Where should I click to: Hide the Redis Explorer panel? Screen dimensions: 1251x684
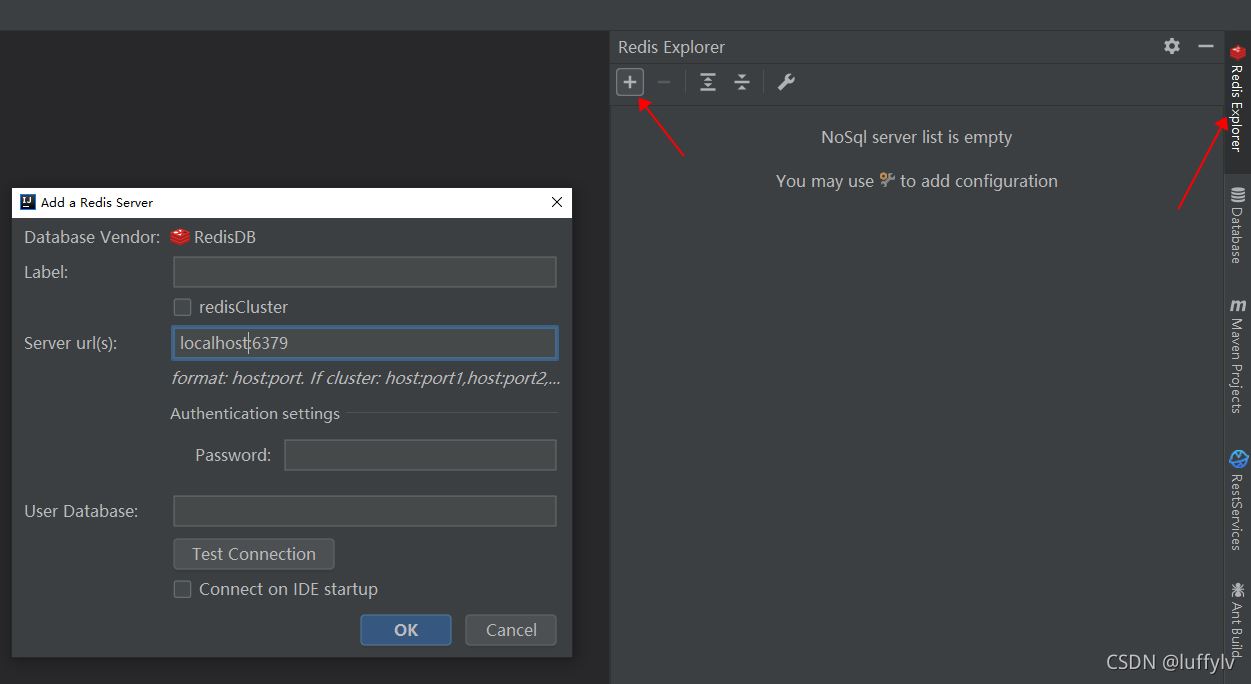tap(1206, 46)
